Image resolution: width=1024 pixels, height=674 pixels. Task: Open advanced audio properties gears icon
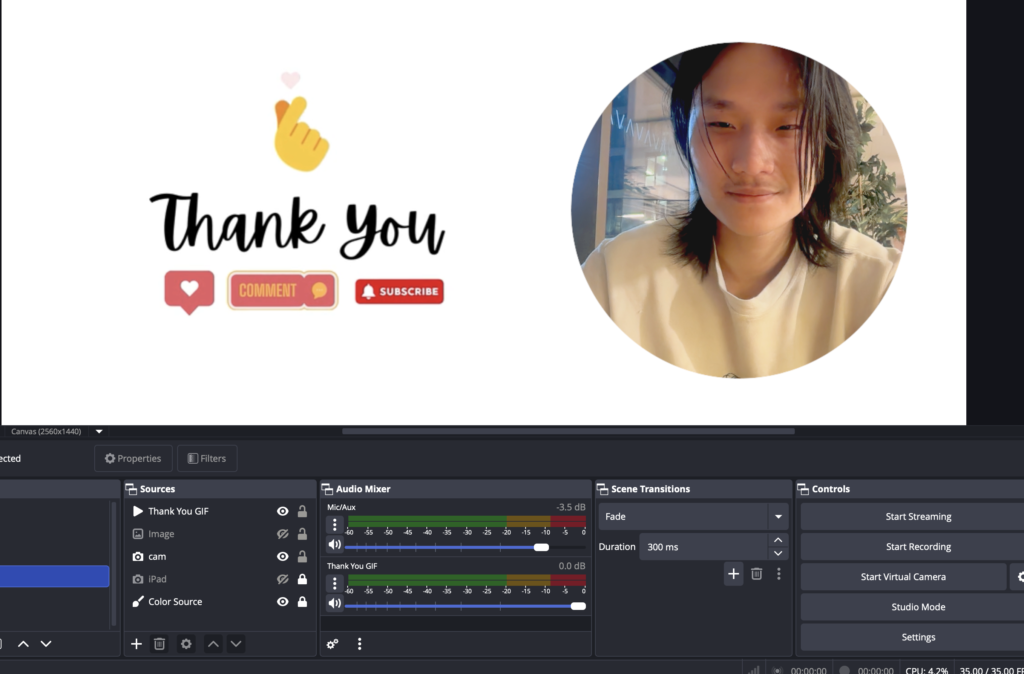click(x=332, y=644)
